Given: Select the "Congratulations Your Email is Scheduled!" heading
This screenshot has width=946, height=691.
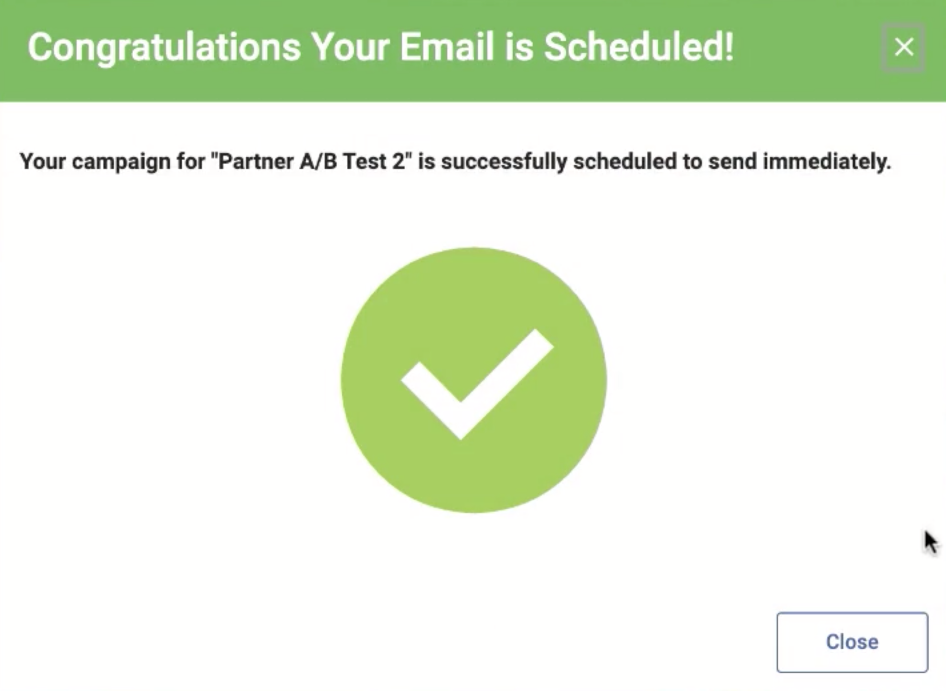Looking at the screenshot, I should 381,48.
